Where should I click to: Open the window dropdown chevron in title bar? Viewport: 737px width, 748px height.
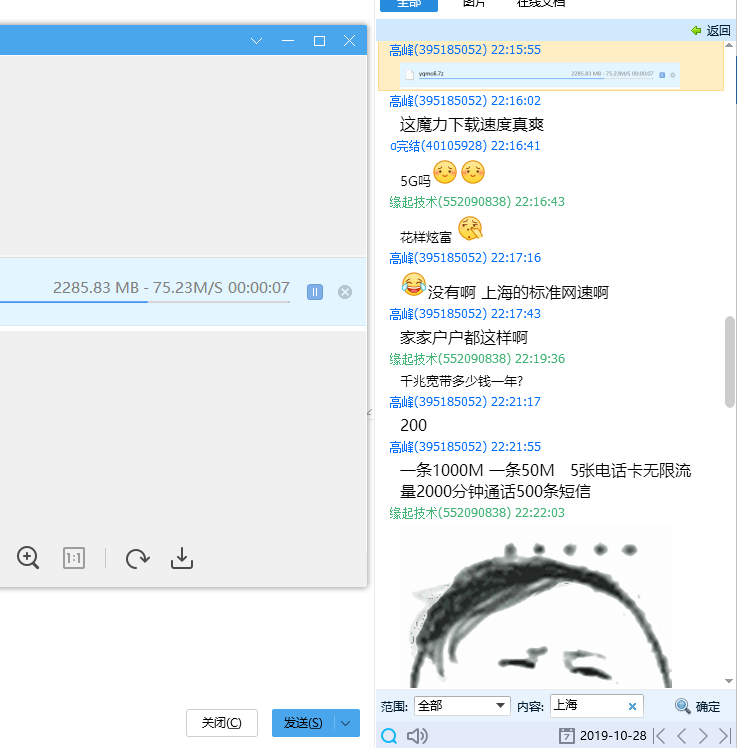(x=257, y=41)
